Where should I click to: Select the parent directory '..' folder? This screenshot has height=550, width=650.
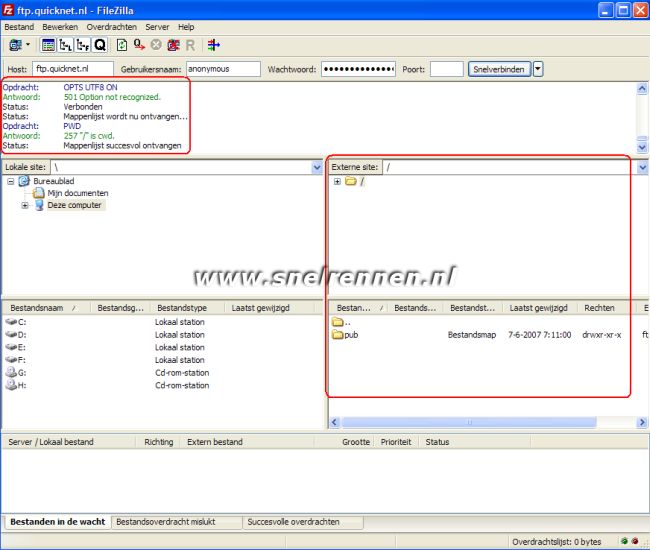341,322
